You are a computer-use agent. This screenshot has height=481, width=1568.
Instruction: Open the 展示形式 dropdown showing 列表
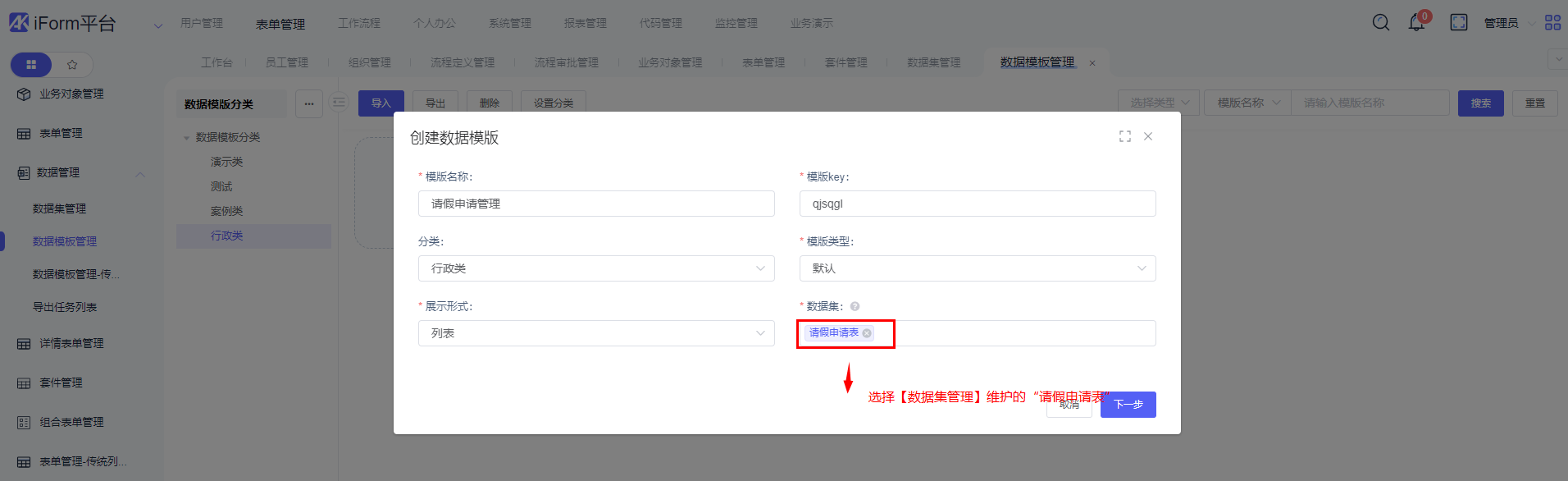tap(596, 333)
